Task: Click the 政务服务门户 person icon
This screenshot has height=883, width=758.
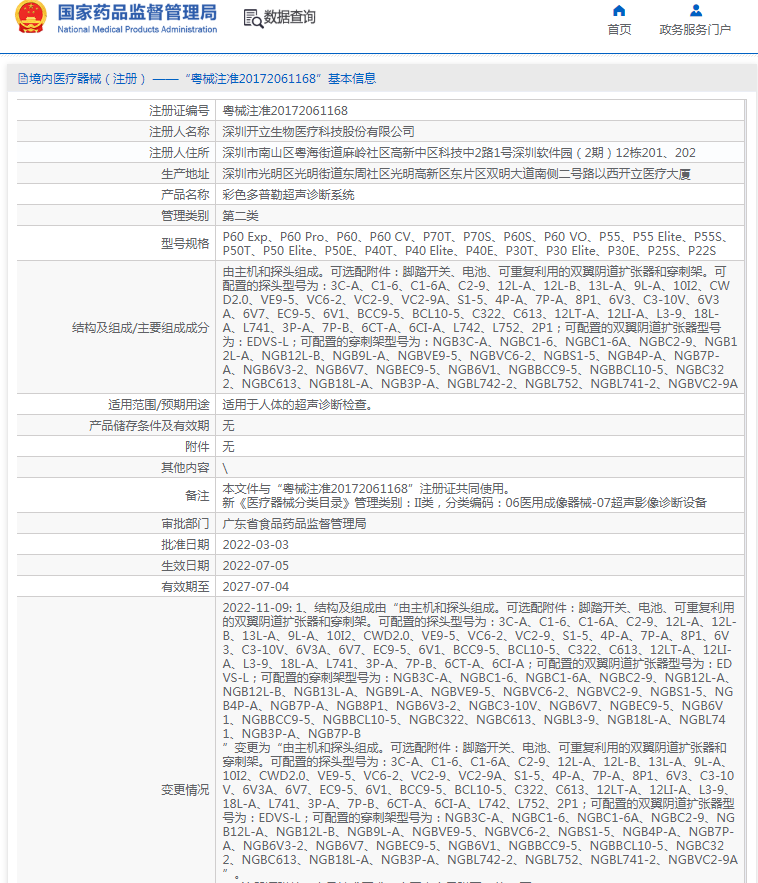Action: click(696, 11)
